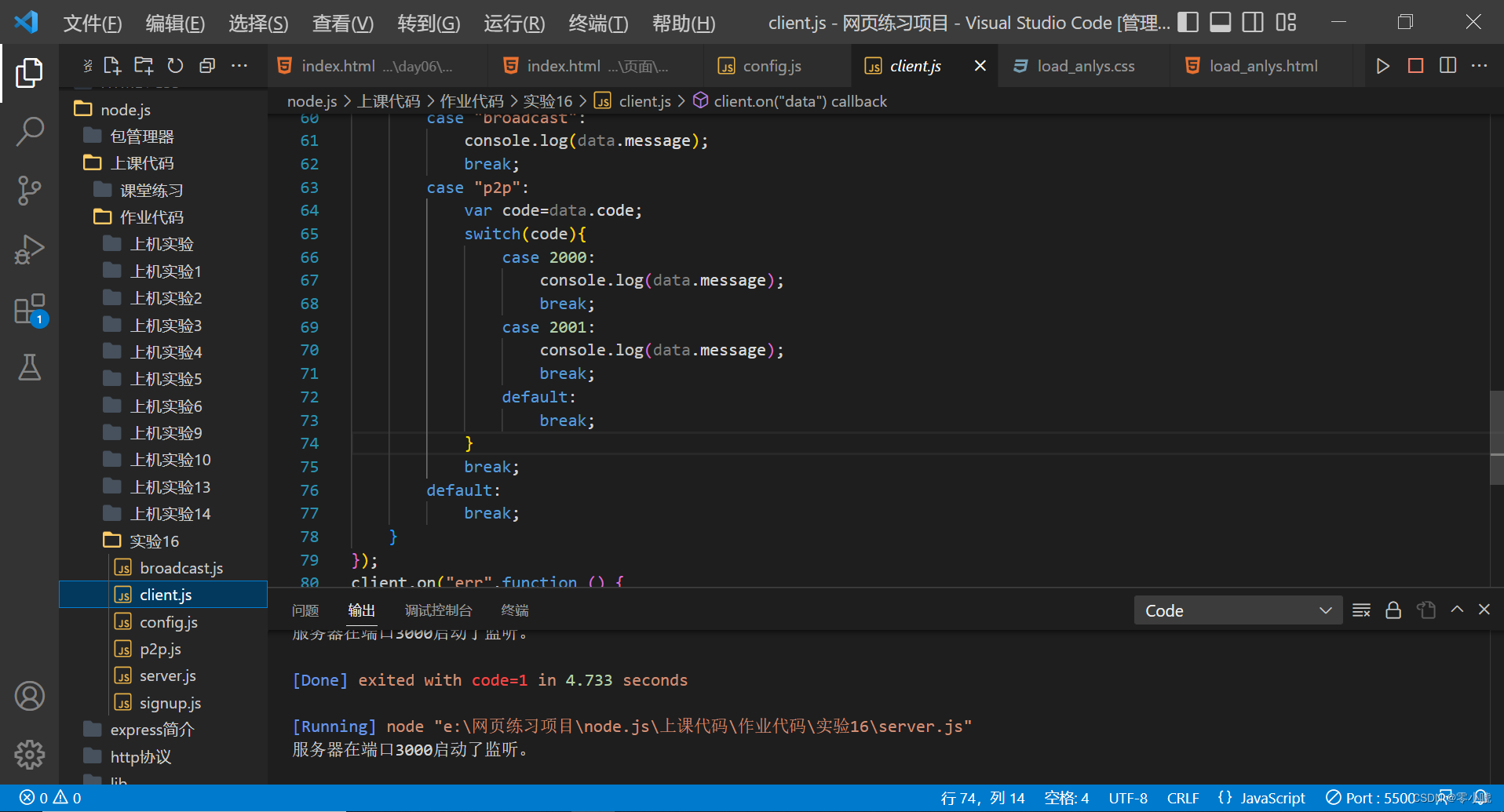Create a new file in Explorer
This screenshot has width=1504, height=812.
(x=112, y=65)
